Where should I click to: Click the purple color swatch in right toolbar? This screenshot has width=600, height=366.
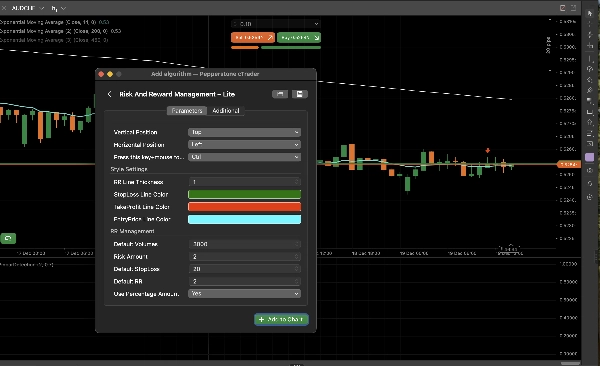coord(590,157)
